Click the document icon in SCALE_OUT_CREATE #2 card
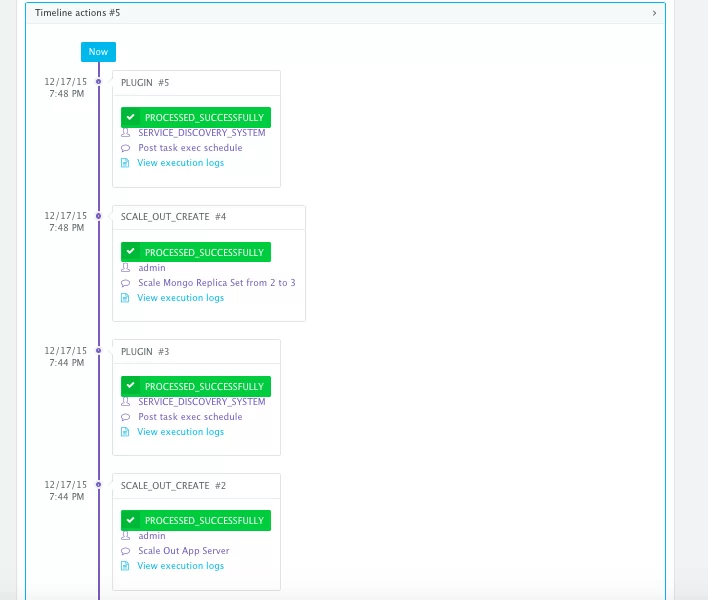Viewport: 708px width, 600px height. pos(125,566)
